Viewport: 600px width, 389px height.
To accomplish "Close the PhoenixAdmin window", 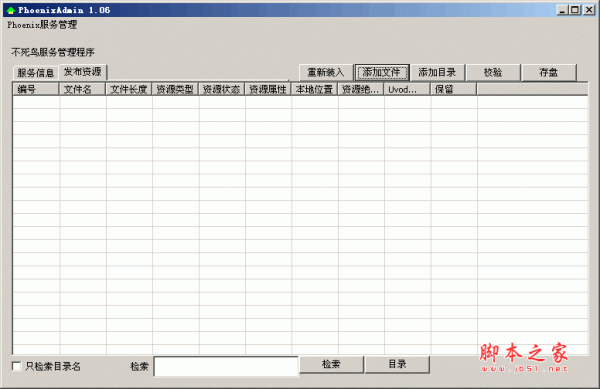I will point(589,10).
